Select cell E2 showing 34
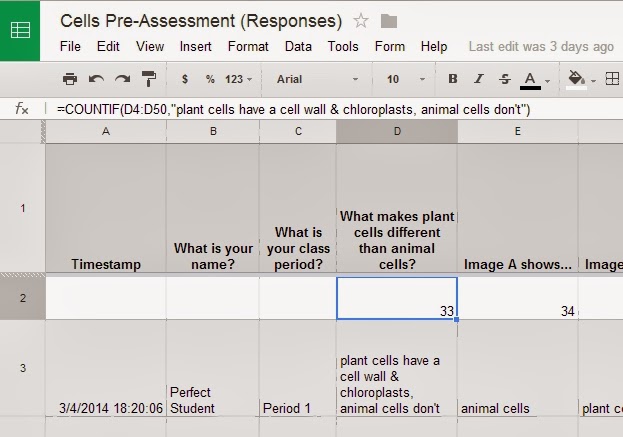Screen dimensions: 623x437 tap(518, 298)
